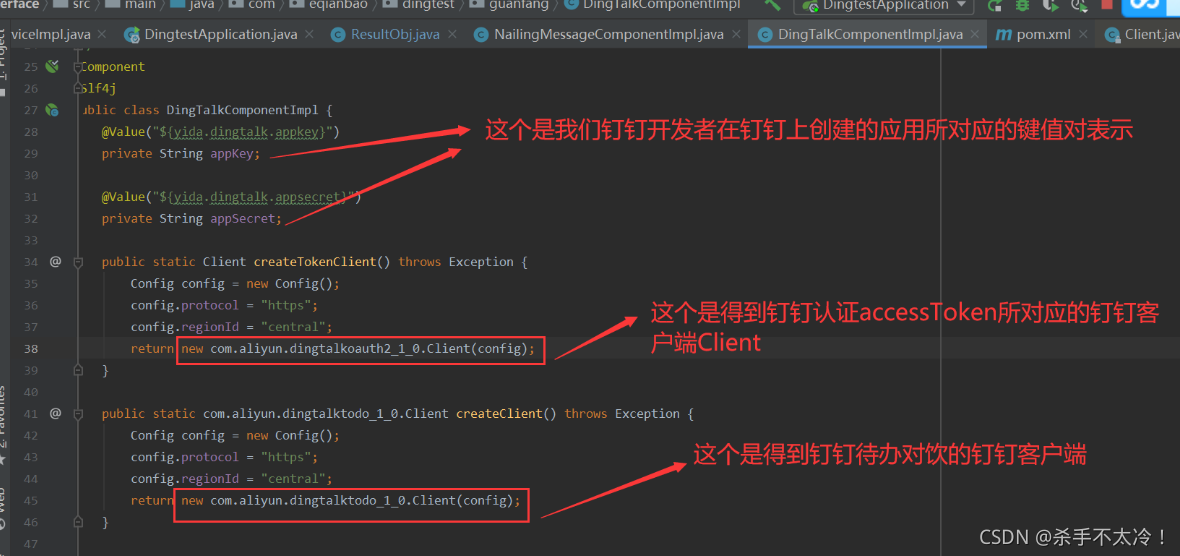
Task: Click the fold end marker on line 39
Action: coord(78,370)
